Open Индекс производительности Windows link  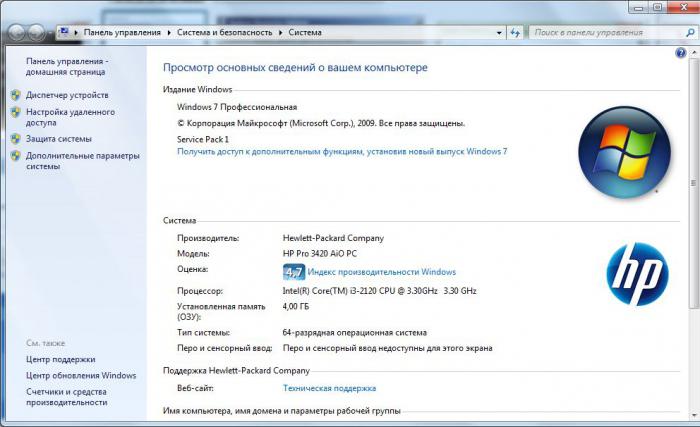coord(382,272)
